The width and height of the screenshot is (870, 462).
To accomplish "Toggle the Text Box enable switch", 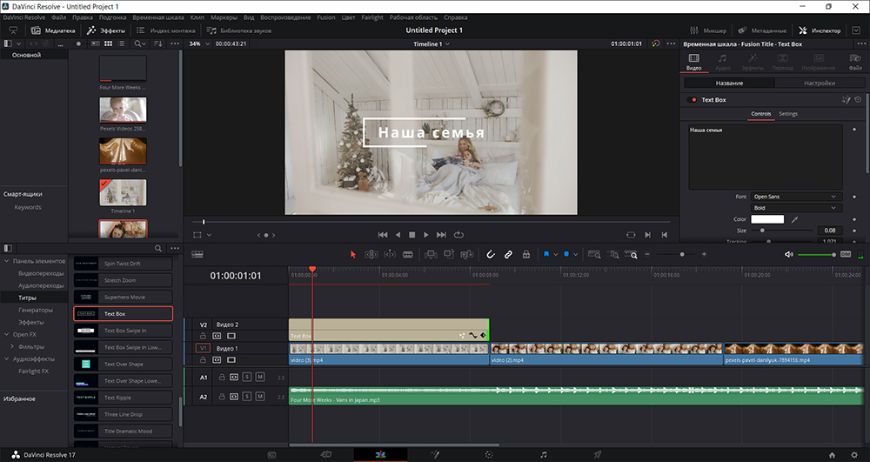I will click(x=694, y=100).
